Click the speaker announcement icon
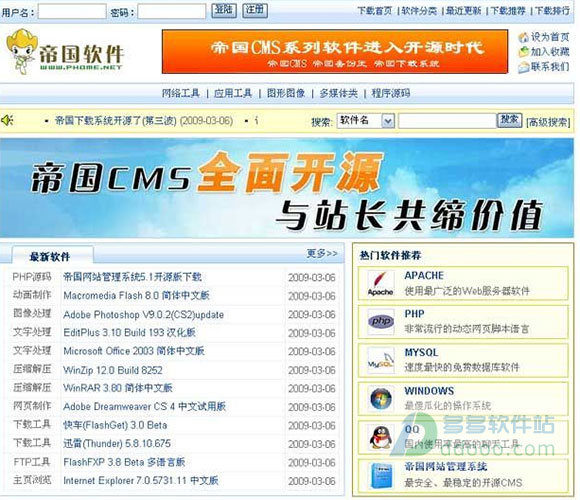Screen dimensions: 580x500 coord(7,120)
